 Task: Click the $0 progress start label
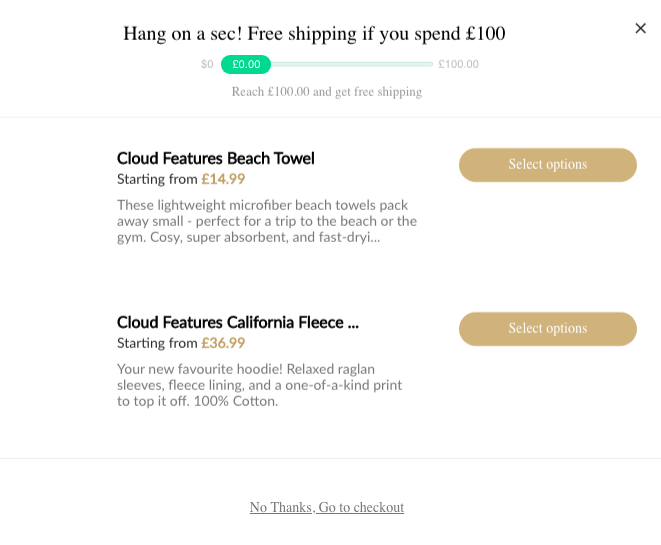[207, 64]
